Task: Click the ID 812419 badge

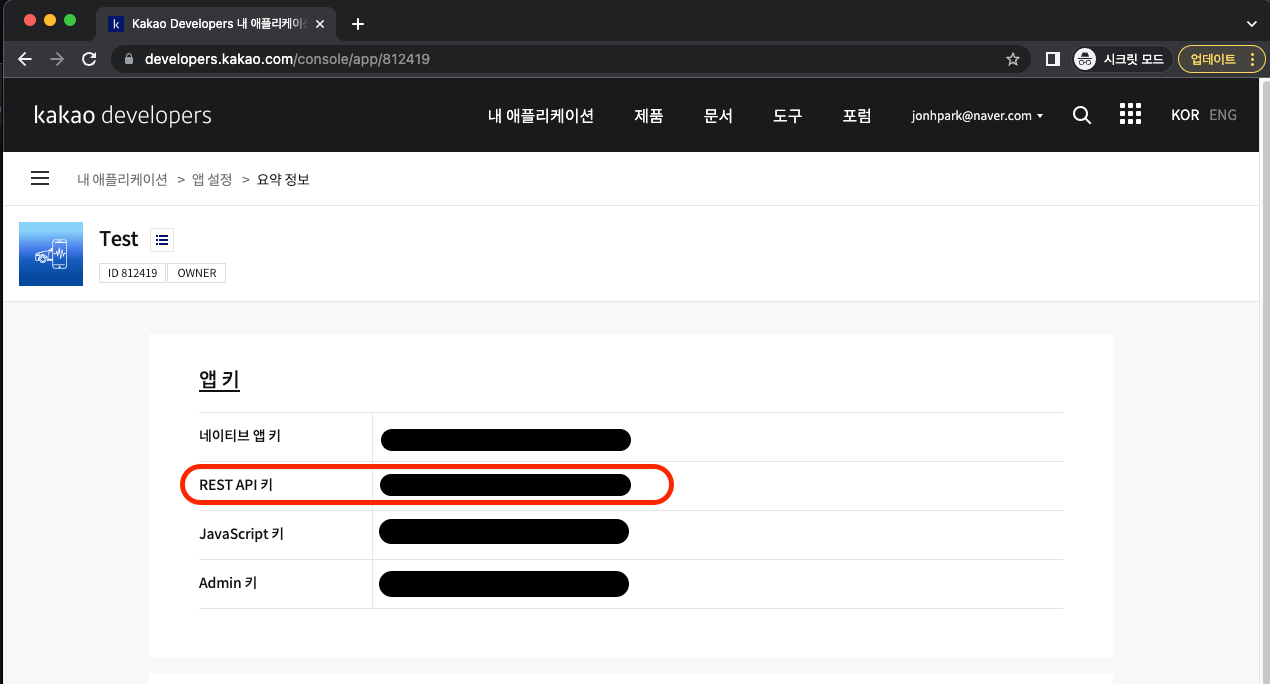Action: (132, 273)
